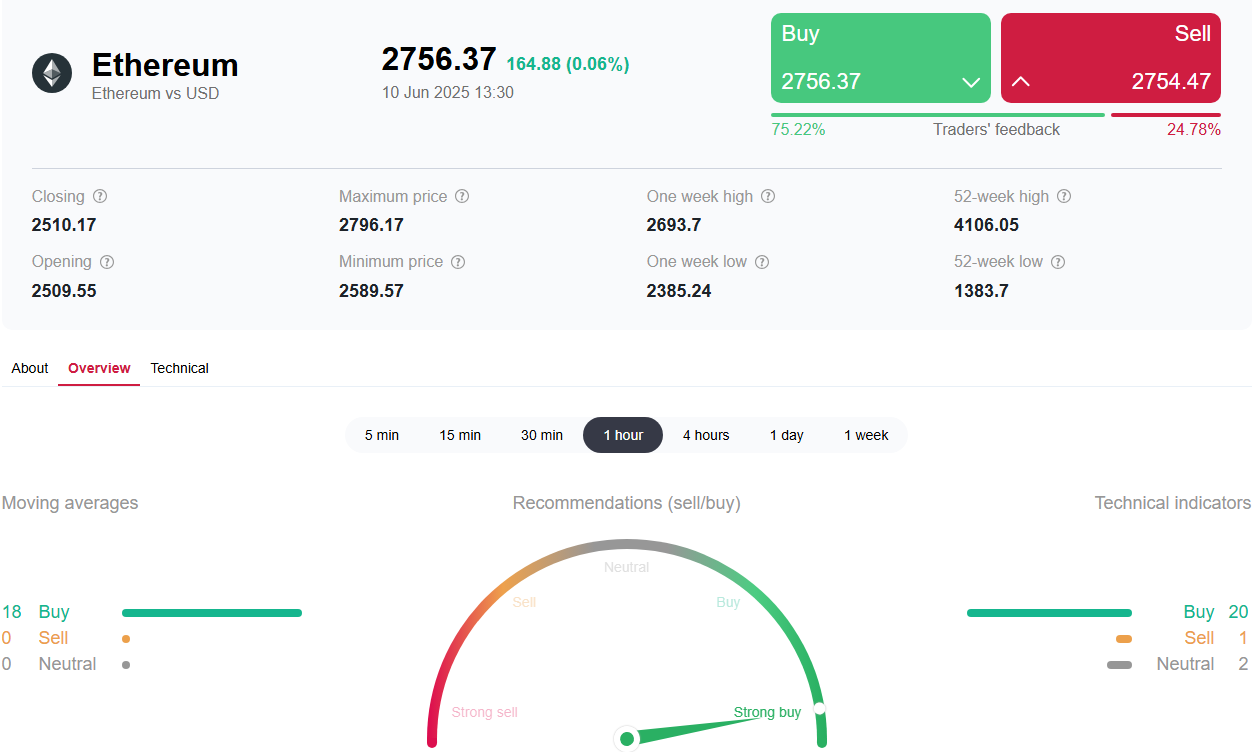This screenshot has width=1252, height=756.
Task: Click the Recommendations (sell/buy) heading
Action: [627, 503]
